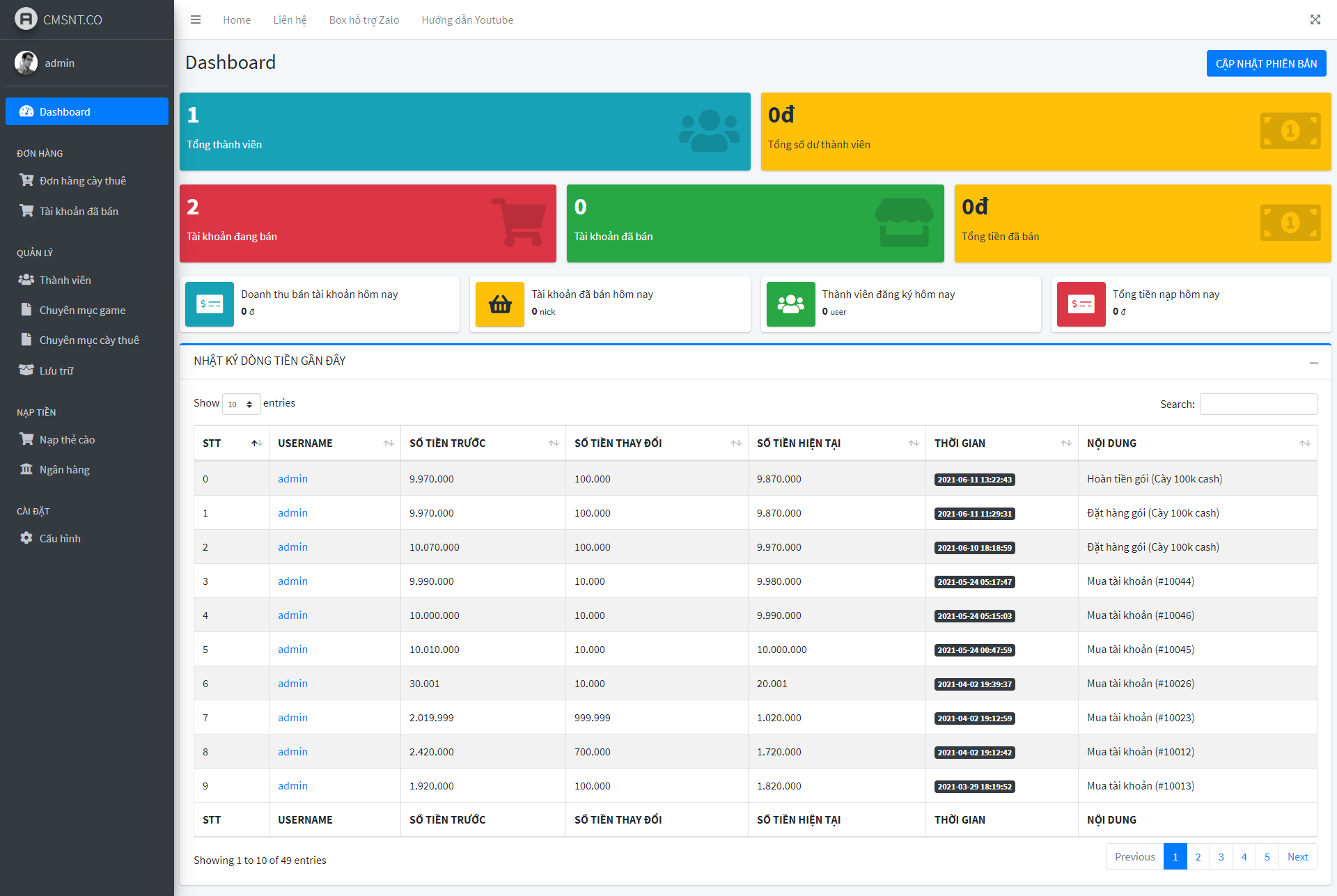
Task: Open Cấu hình gear settings
Action: 60,538
